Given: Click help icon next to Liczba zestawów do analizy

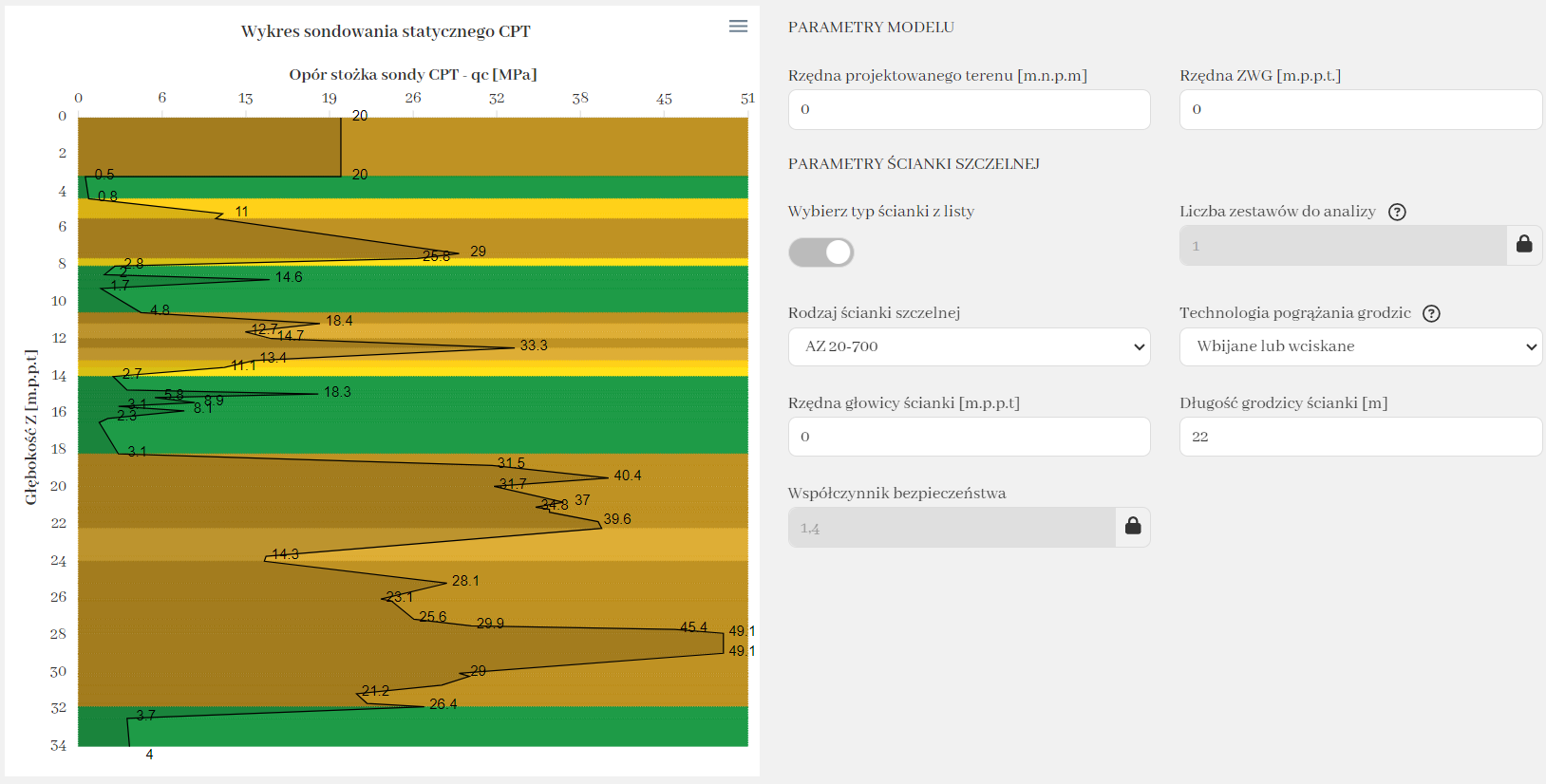Looking at the screenshot, I should click(1397, 212).
